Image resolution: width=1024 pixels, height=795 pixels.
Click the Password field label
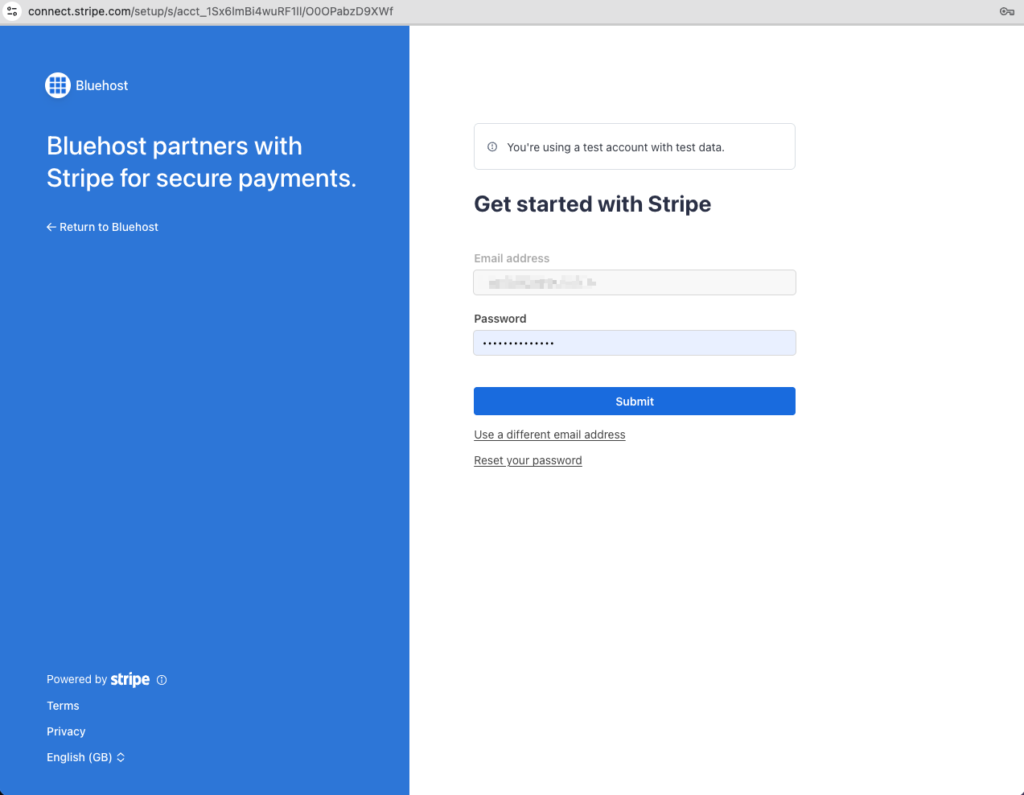(x=499, y=319)
